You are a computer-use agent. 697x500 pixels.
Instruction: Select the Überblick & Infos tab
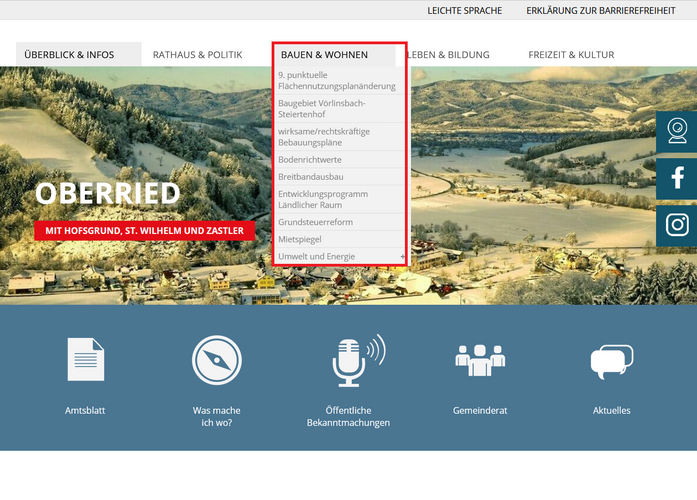pyautogui.click(x=69, y=55)
